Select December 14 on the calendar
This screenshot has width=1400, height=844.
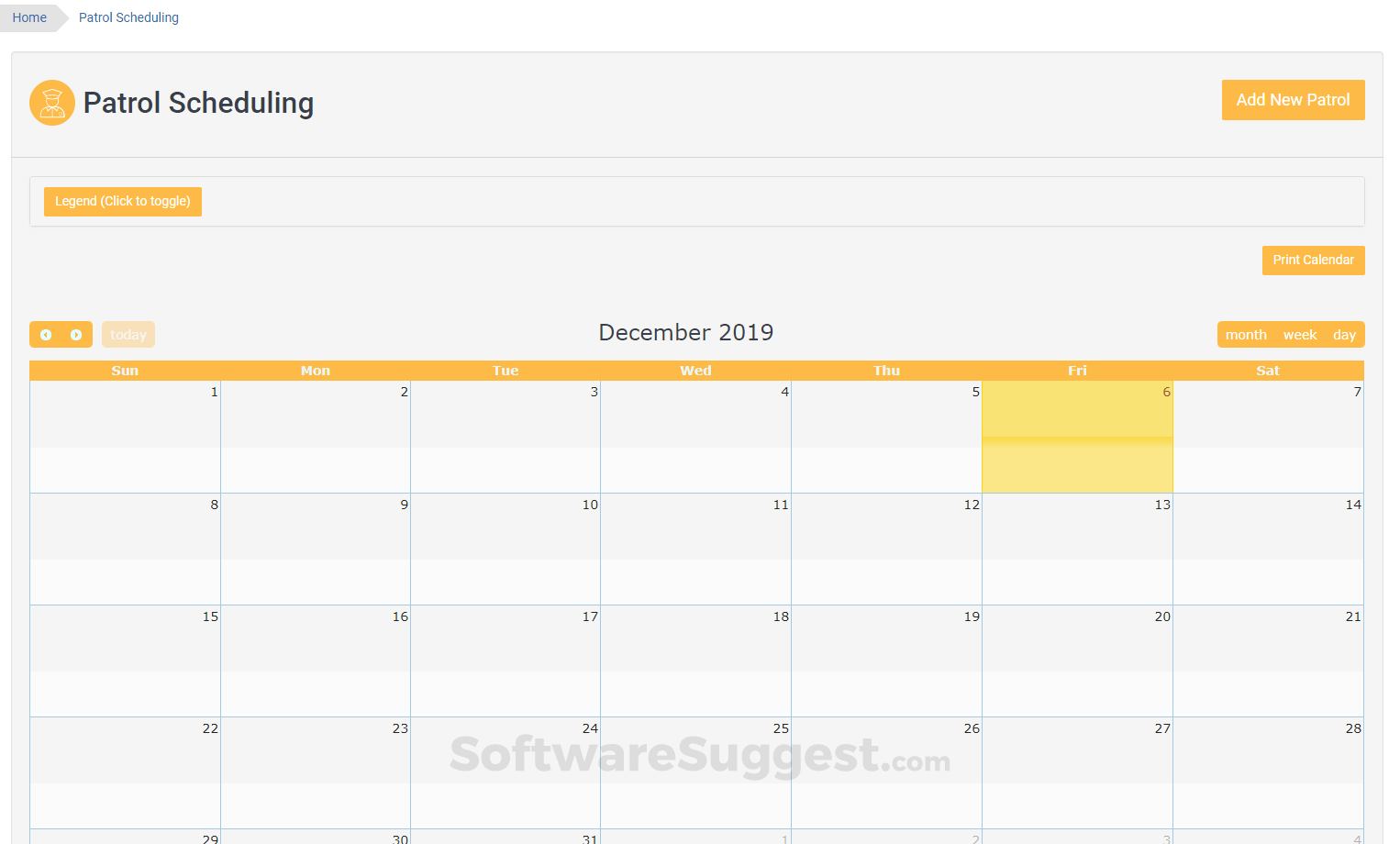[x=1268, y=550]
